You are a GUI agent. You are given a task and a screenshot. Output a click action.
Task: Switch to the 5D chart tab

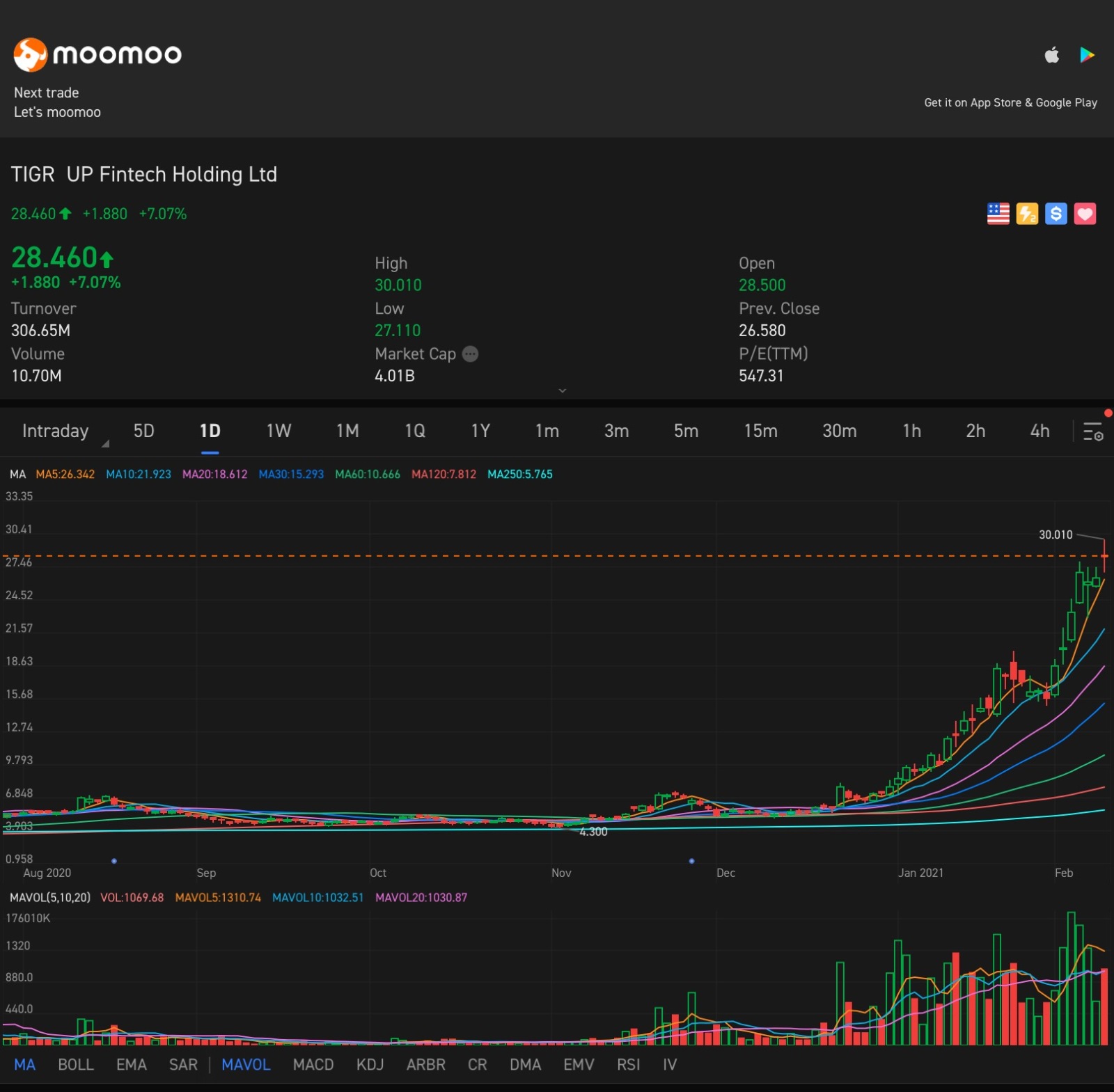[x=143, y=431]
